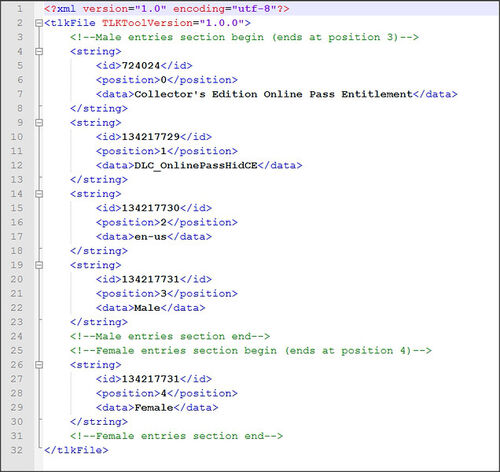500x472 pixels.
Task: Click the Collector's Edition Online Pass Entitlement text
Action: pyautogui.click(x=273, y=94)
